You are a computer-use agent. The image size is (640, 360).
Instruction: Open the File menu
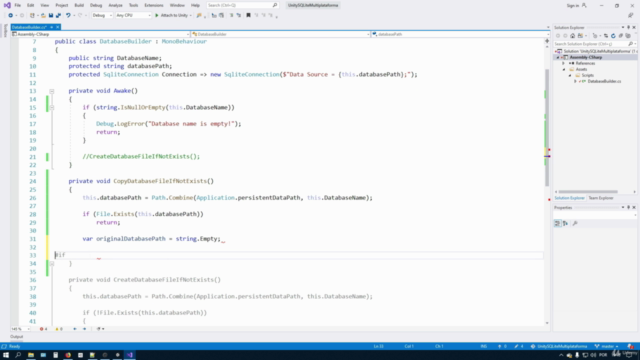tap(18, 5)
